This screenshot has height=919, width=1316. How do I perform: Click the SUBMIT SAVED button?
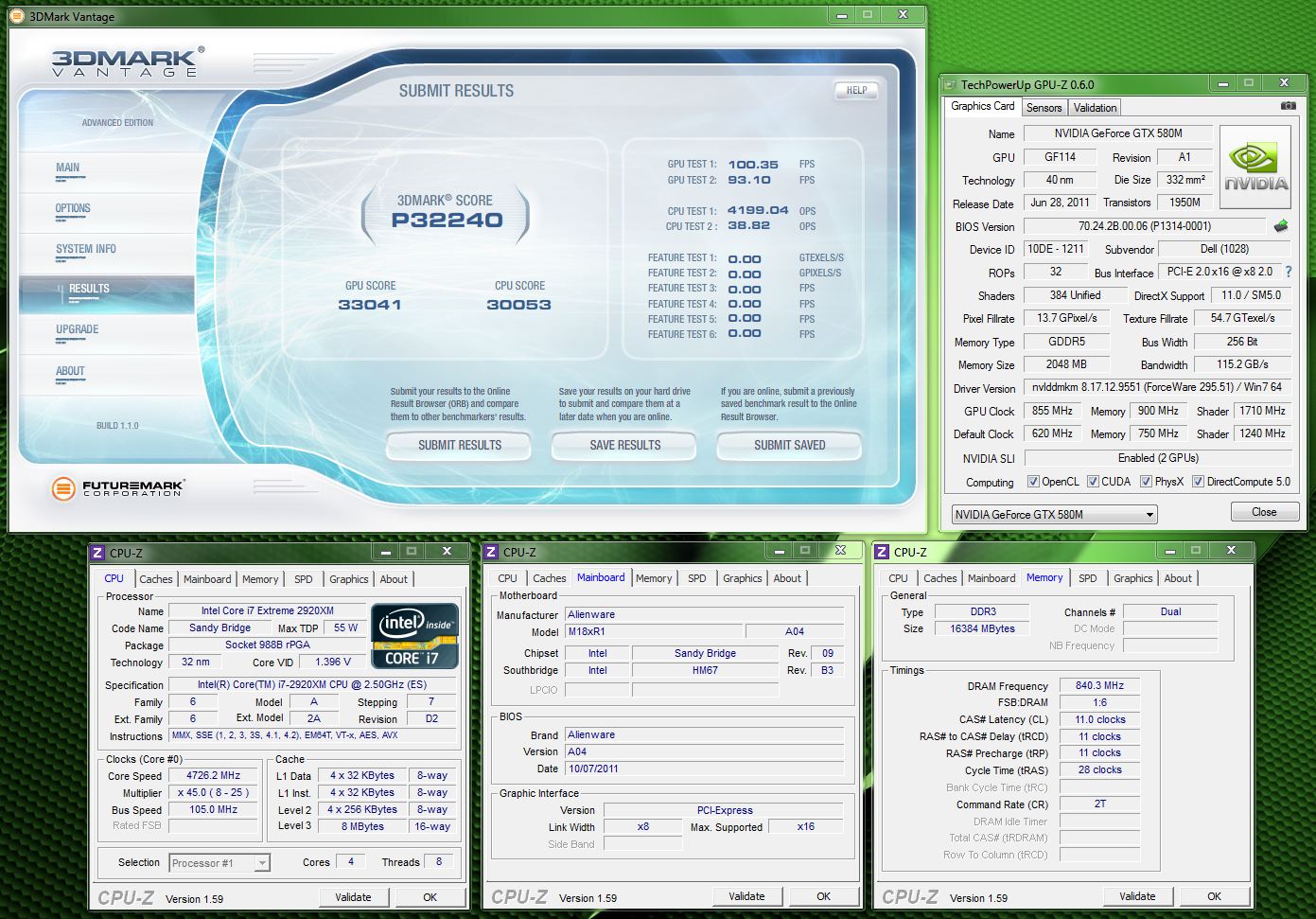[x=789, y=445]
